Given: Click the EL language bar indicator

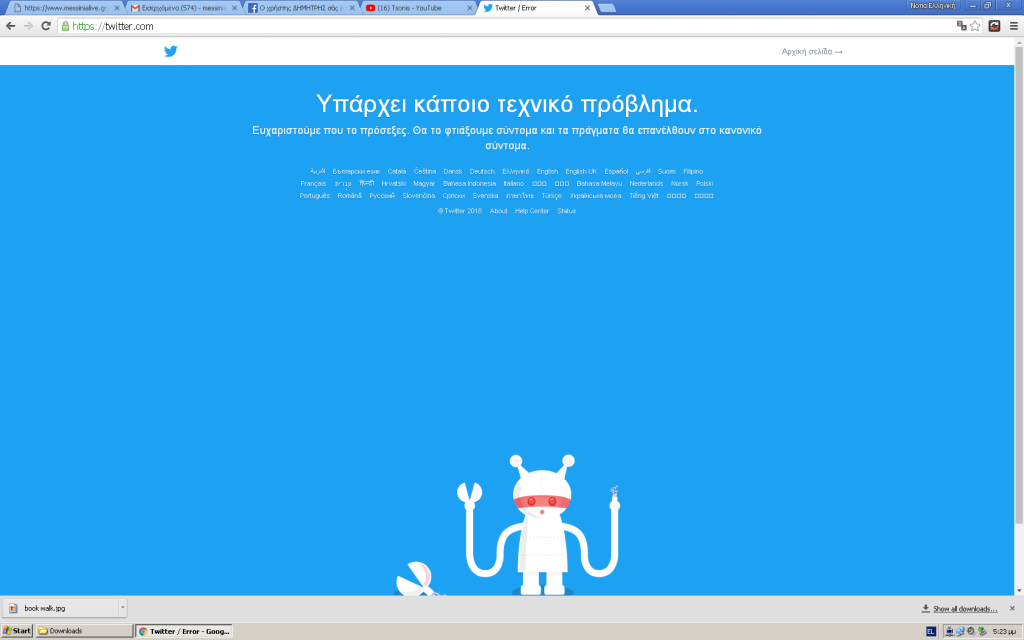Looking at the screenshot, I should tap(931, 631).
